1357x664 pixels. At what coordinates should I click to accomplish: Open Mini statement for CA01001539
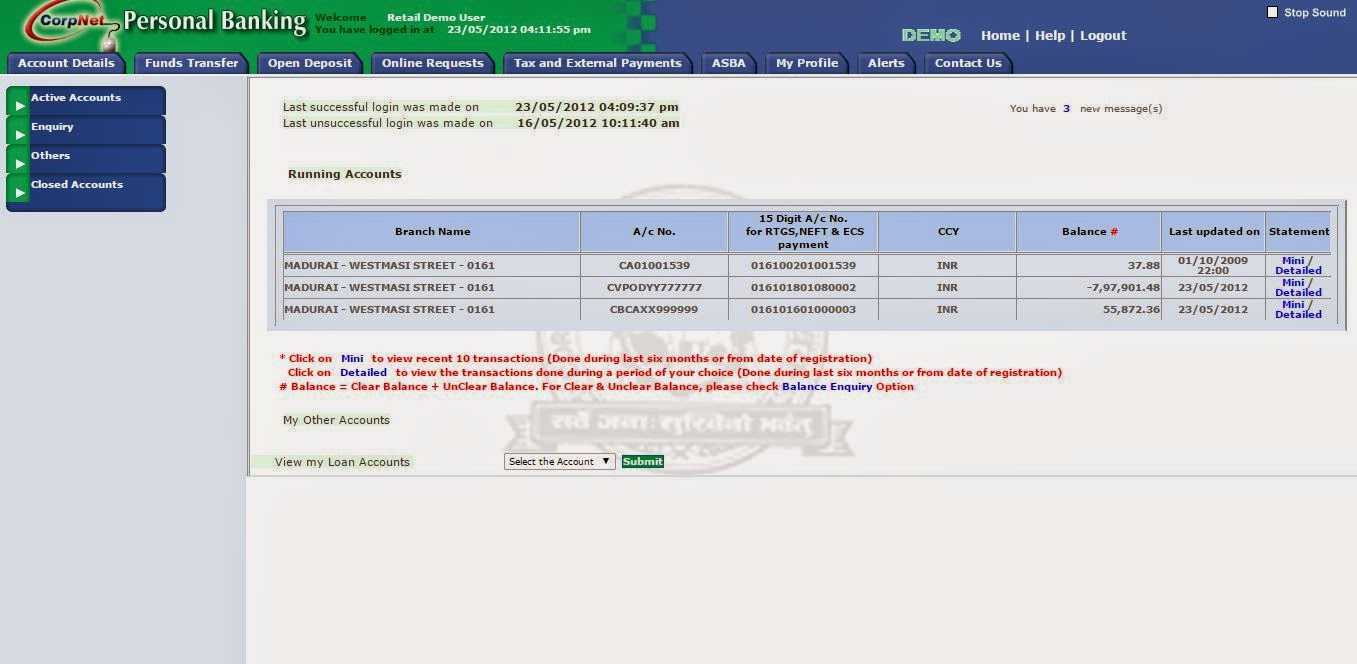point(1293,260)
